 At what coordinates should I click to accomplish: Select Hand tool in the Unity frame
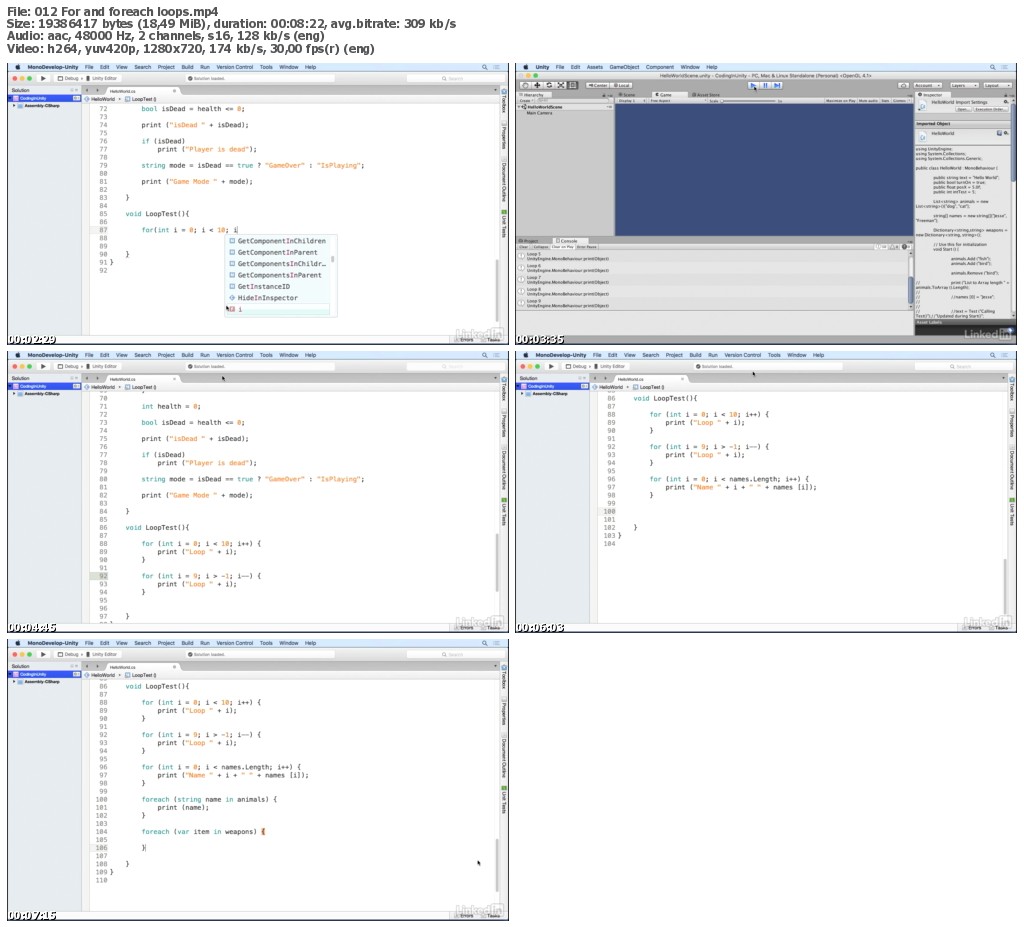click(525, 86)
